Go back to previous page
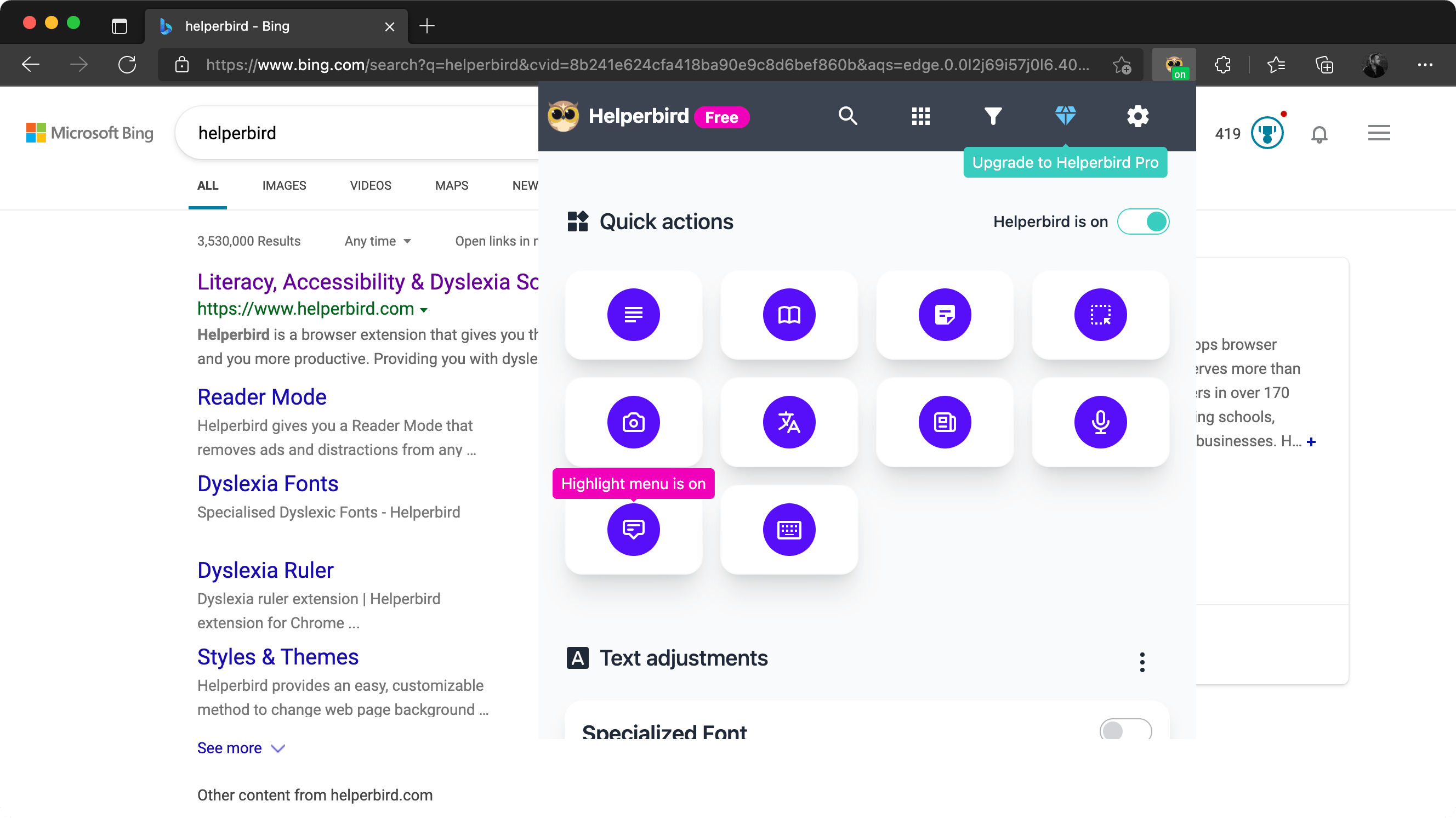 31,65
